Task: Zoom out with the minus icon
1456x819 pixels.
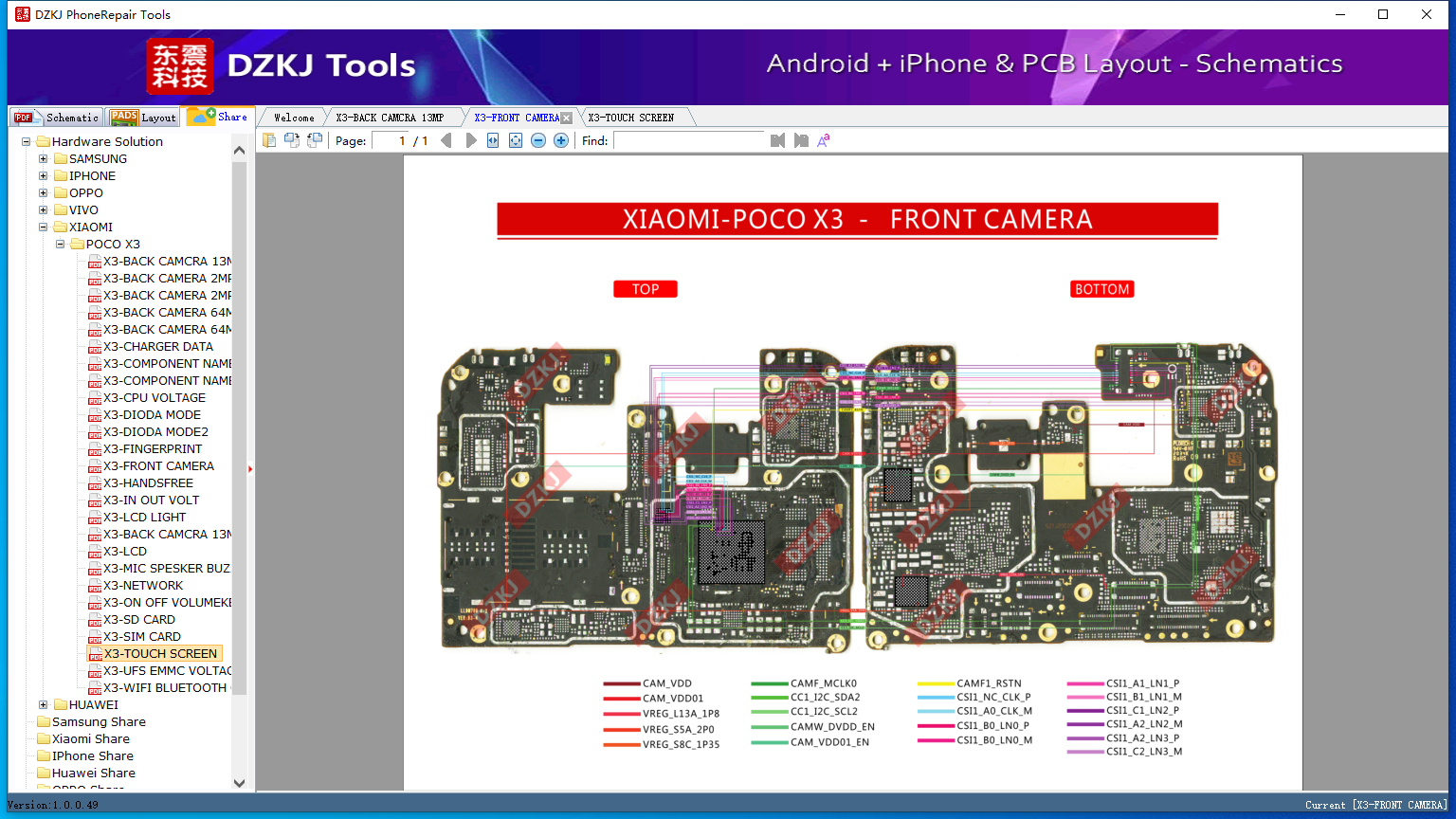Action: pyautogui.click(x=538, y=140)
